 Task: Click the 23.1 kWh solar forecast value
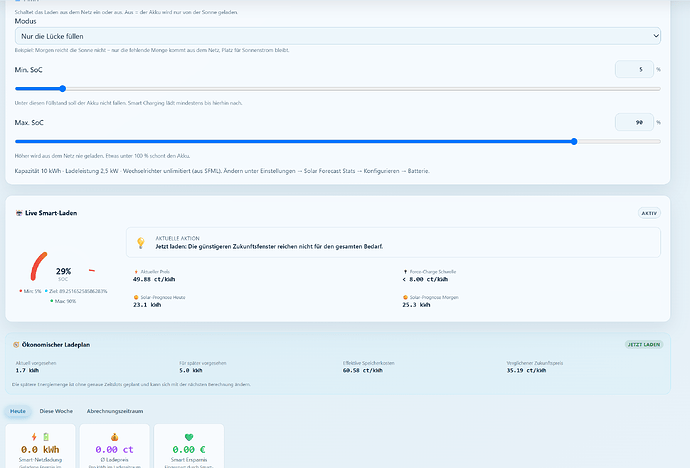point(147,305)
